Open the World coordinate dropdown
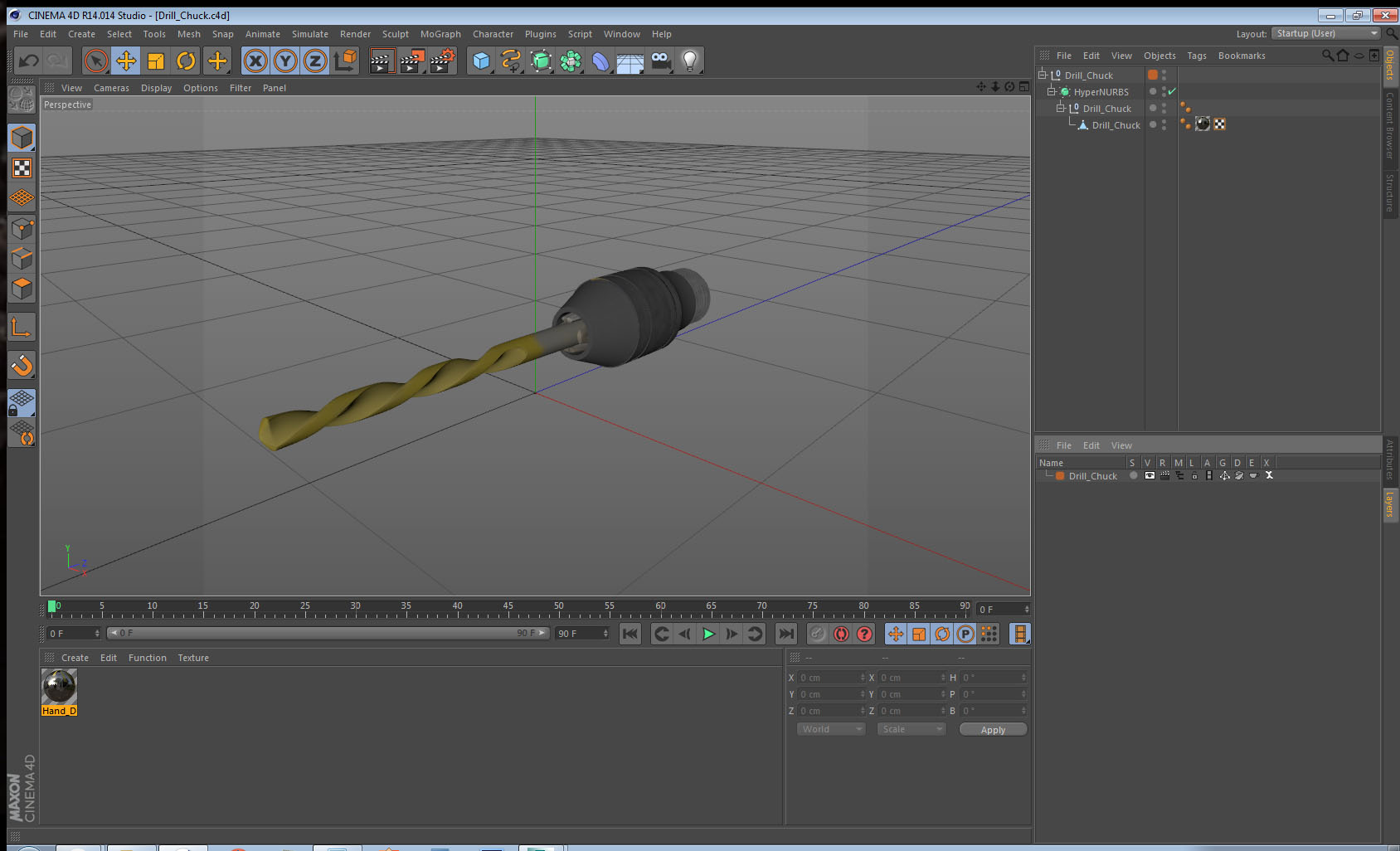1400x851 pixels. 831,729
